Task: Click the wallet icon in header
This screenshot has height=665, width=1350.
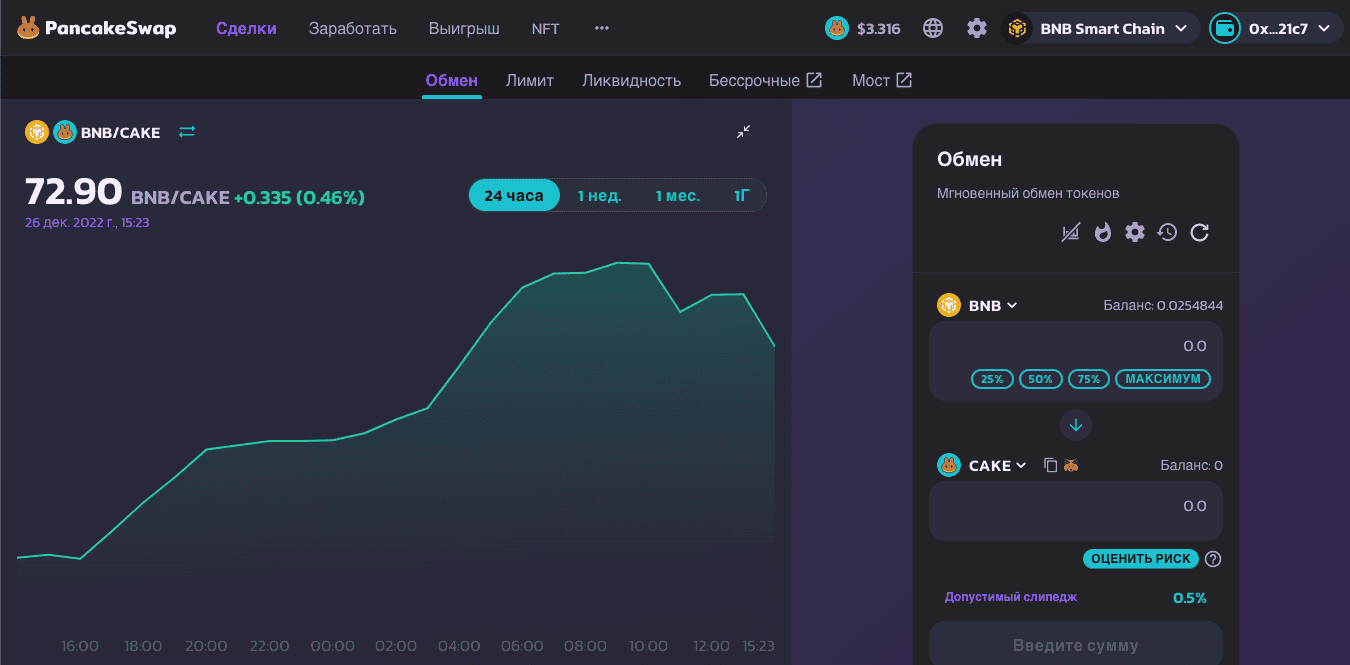Action: 1224,28
